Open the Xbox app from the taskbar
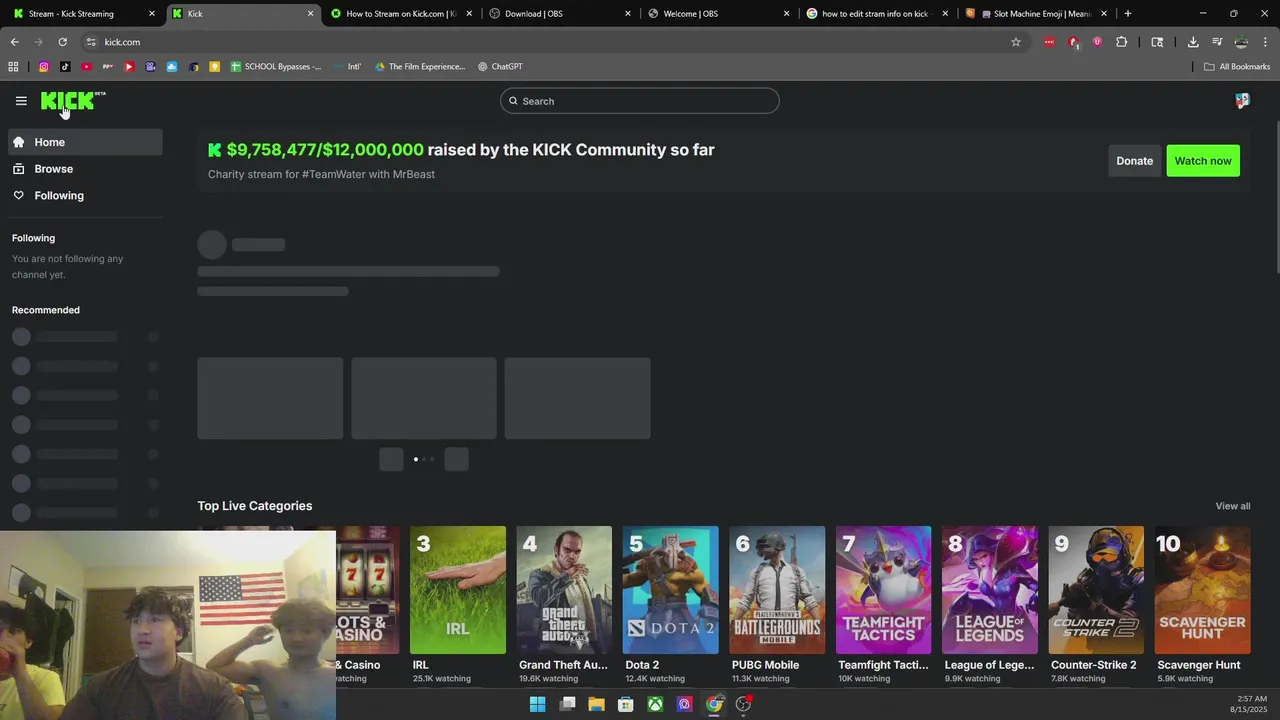This screenshot has height=720, width=1280. [x=655, y=704]
